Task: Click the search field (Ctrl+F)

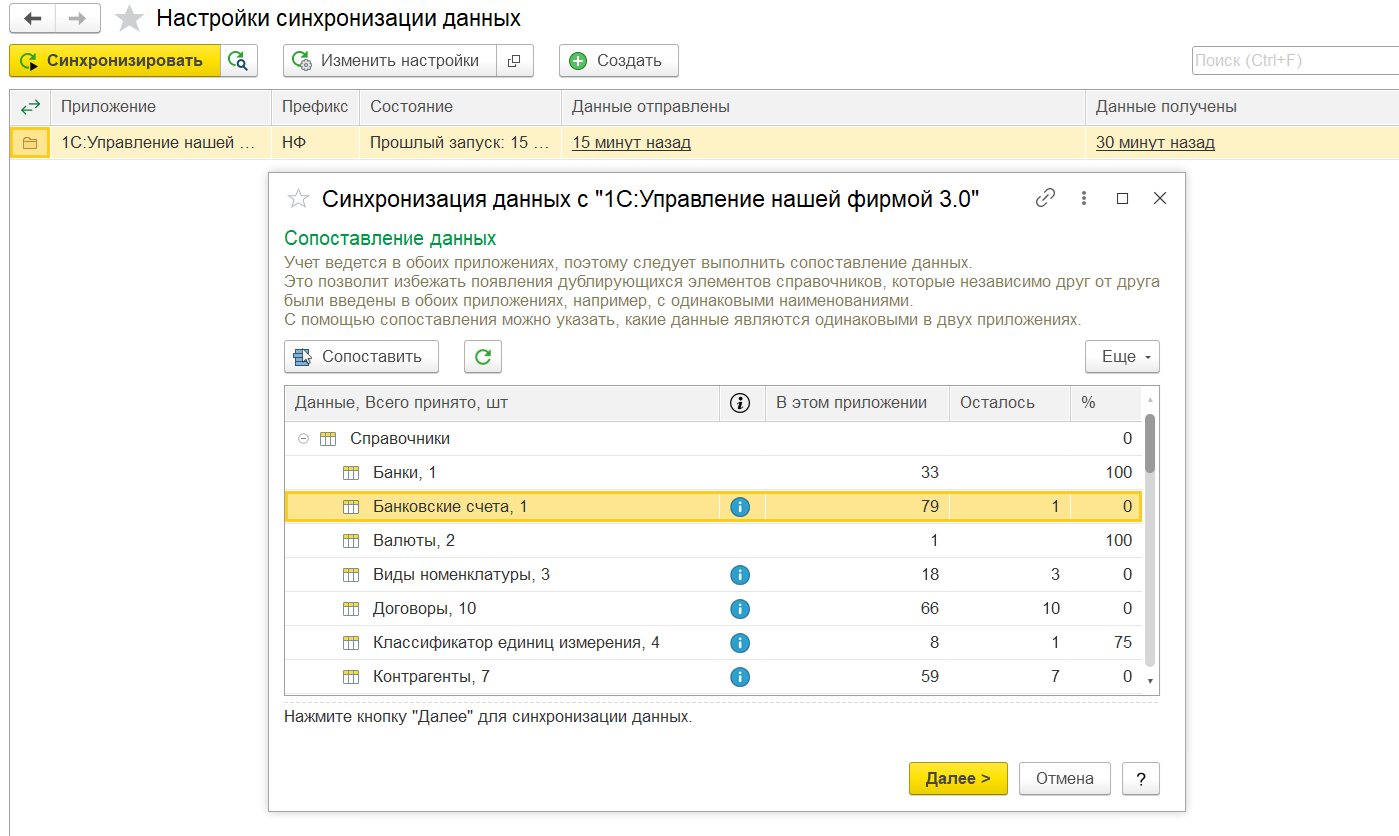Action: pyautogui.click(x=1292, y=61)
